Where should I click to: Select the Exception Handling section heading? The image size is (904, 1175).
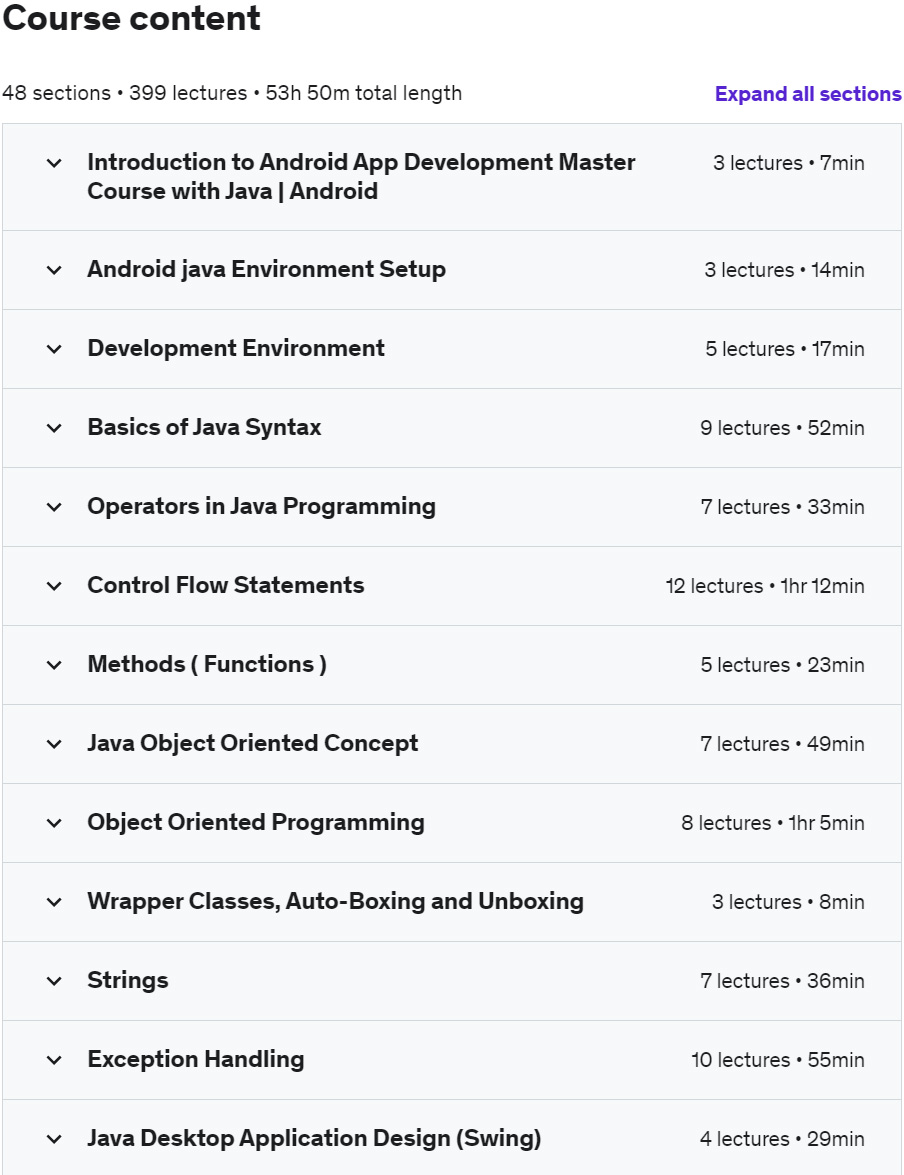(x=196, y=1059)
